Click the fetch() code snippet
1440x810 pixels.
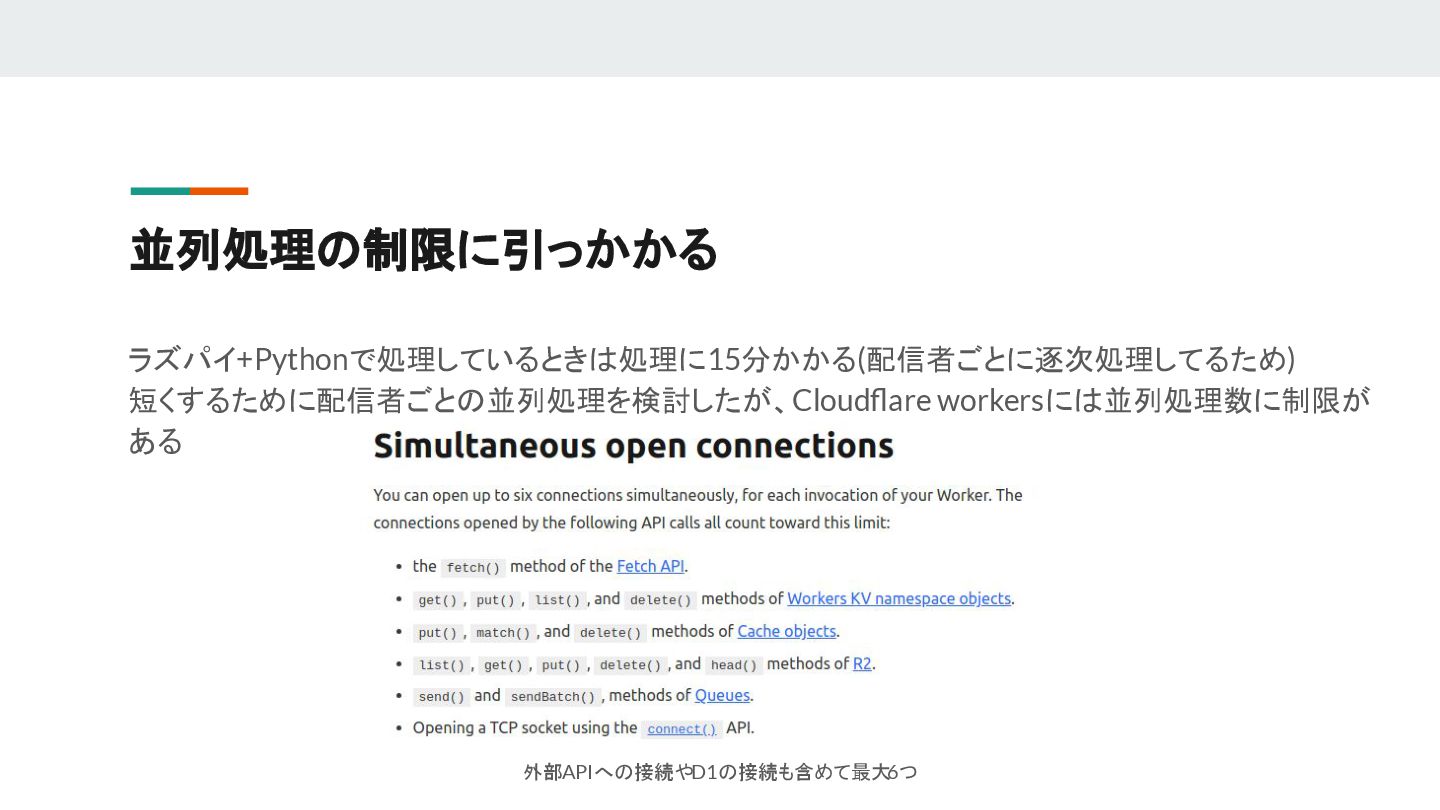(473, 568)
